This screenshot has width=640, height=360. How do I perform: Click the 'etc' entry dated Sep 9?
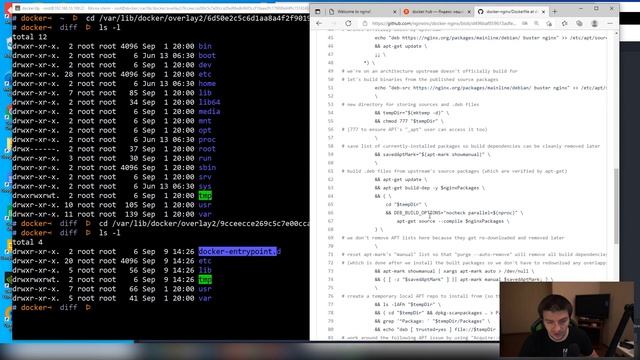point(205,261)
